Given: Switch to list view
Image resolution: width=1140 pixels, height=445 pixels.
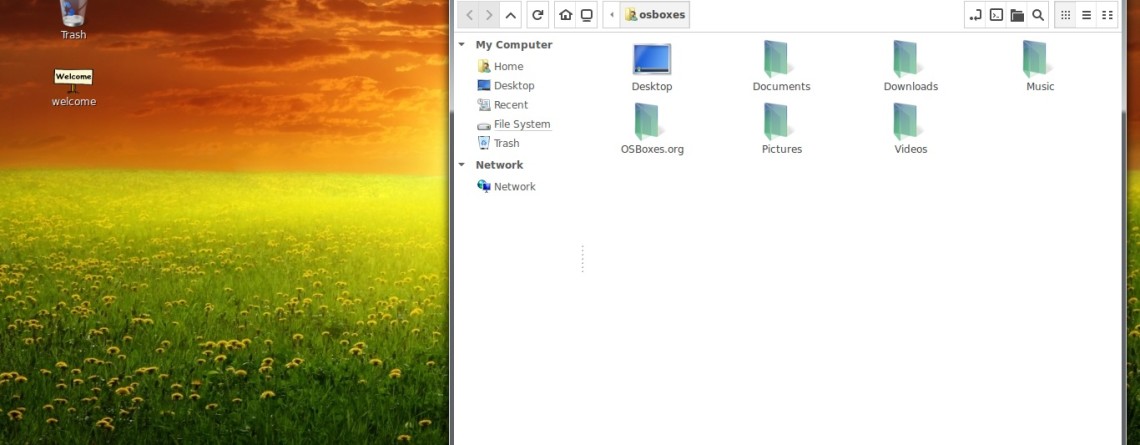Looking at the screenshot, I should click(1086, 15).
